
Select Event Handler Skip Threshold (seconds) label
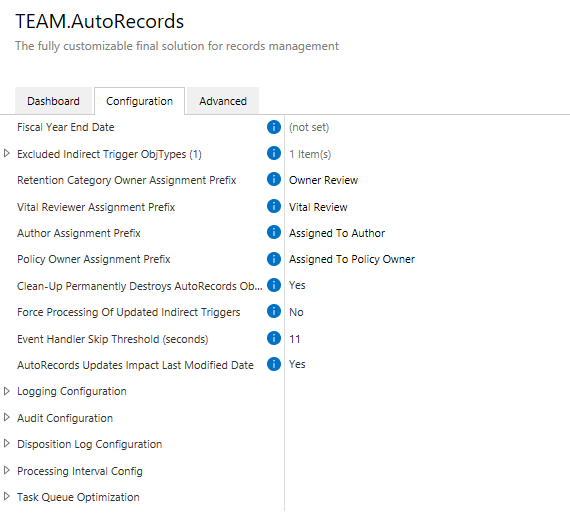[x=113, y=339]
